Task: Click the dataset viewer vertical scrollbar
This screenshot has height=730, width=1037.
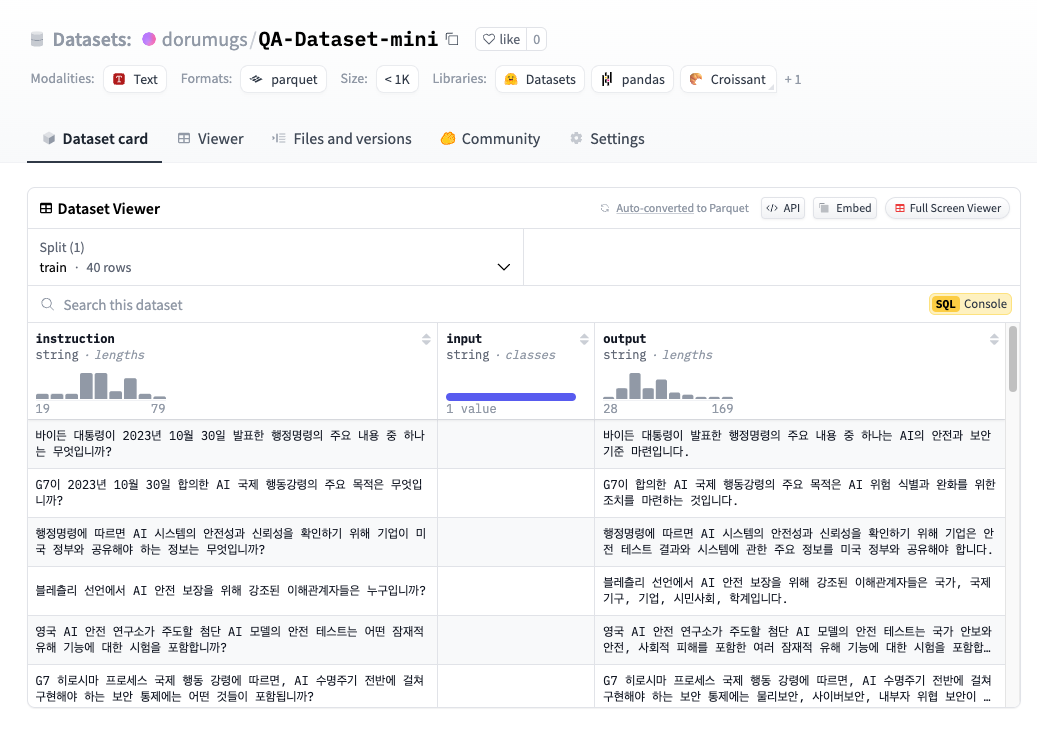Action: click(1013, 358)
